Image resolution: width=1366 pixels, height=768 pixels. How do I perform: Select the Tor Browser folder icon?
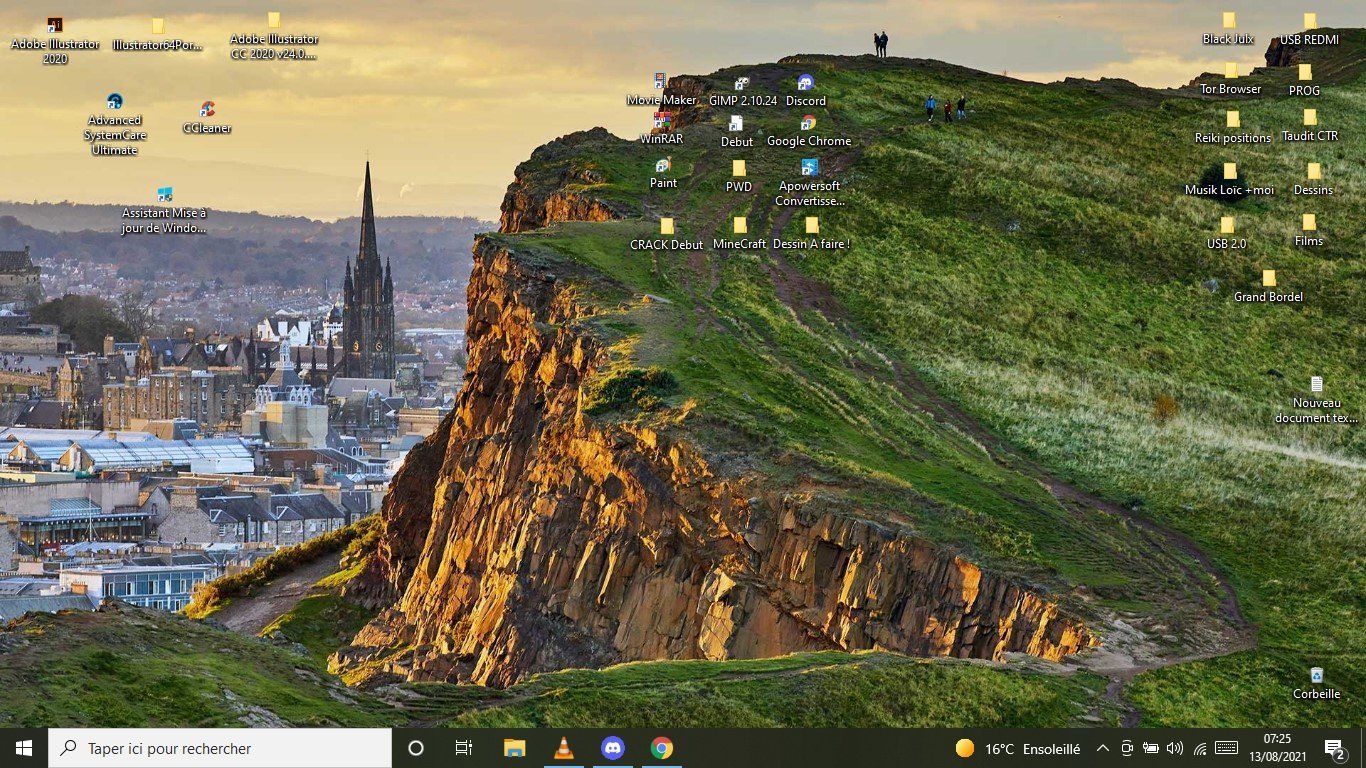(1230, 71)
